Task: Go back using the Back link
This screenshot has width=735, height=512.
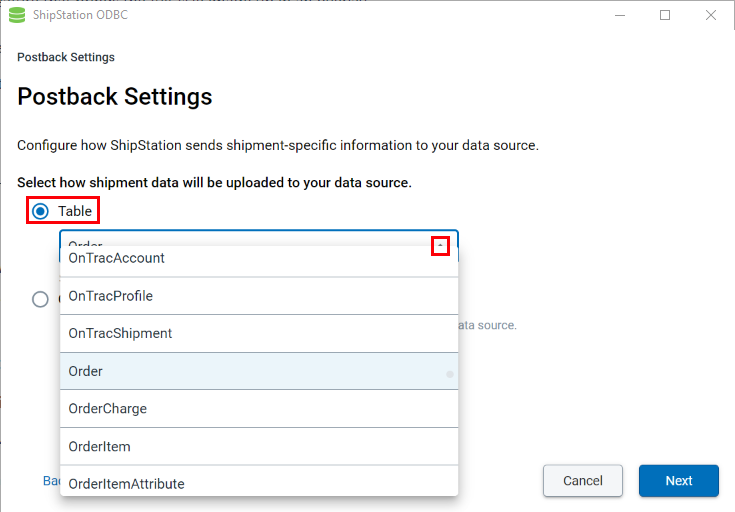Action: pyautogui.click(x=52, y=481)
